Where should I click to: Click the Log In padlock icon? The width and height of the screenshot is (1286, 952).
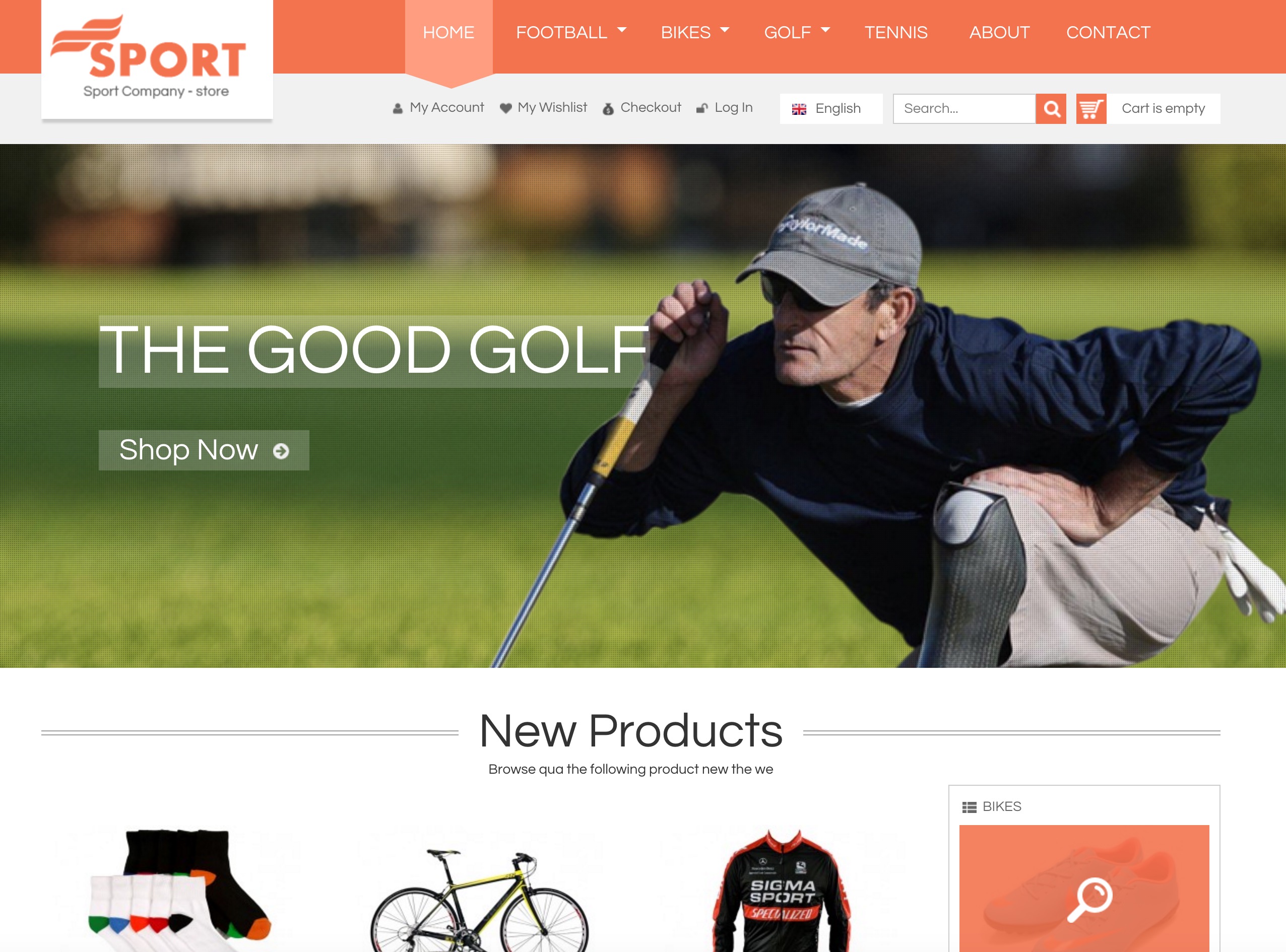(702, 108)
